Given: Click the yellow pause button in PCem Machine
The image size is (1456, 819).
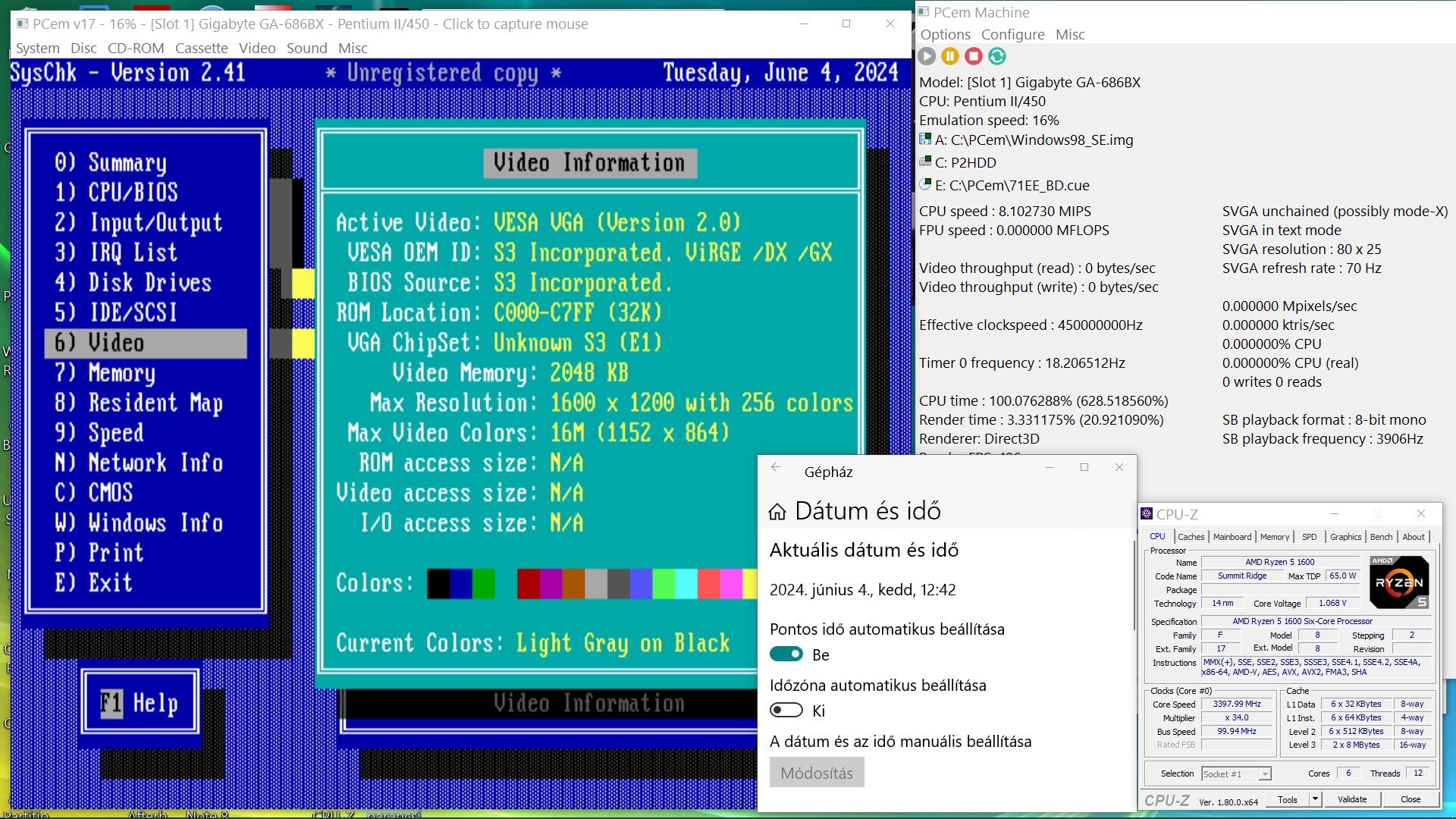Looking at the screenshot, I should click(x=950, y=56).
